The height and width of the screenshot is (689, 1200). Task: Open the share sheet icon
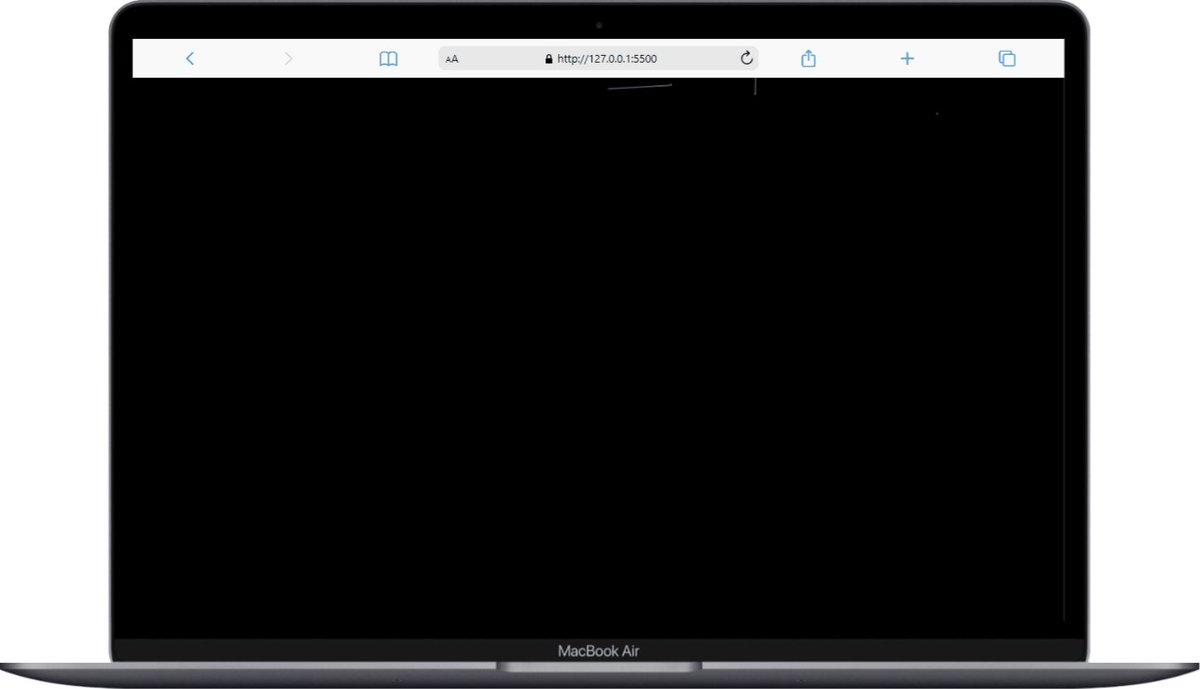pos(809,58)
